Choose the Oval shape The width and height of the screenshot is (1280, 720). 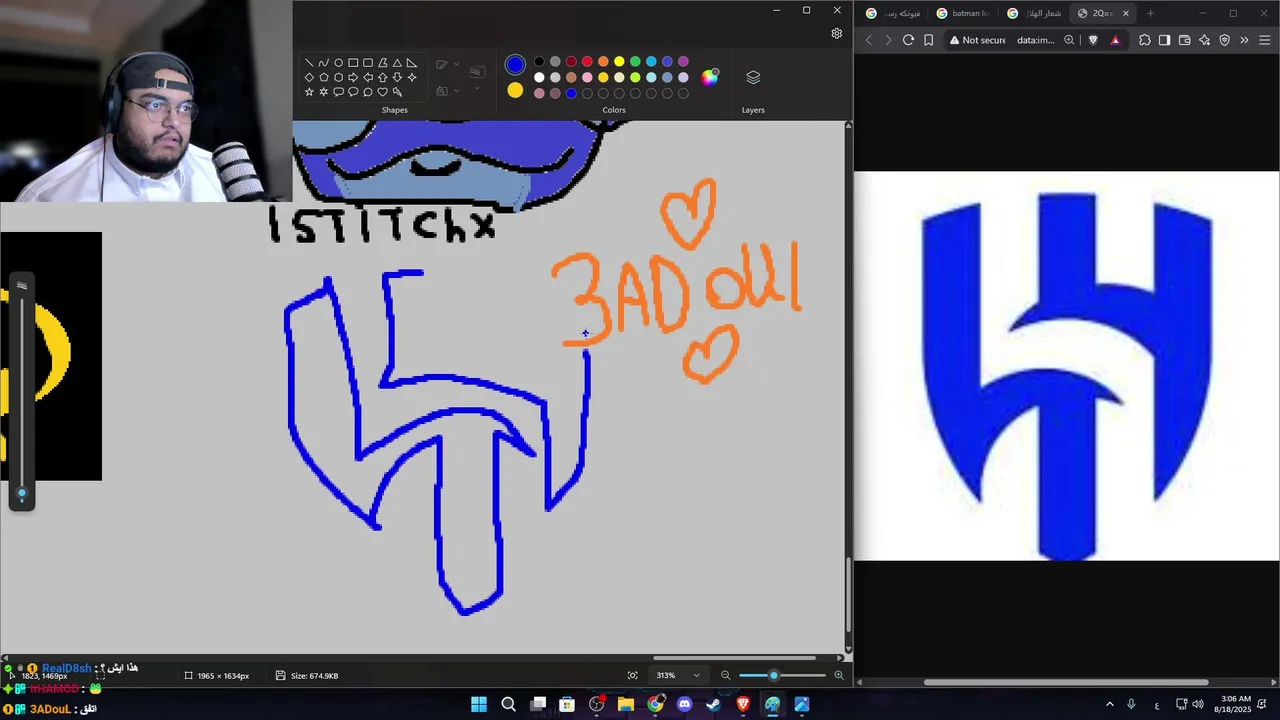click(339, 62)
